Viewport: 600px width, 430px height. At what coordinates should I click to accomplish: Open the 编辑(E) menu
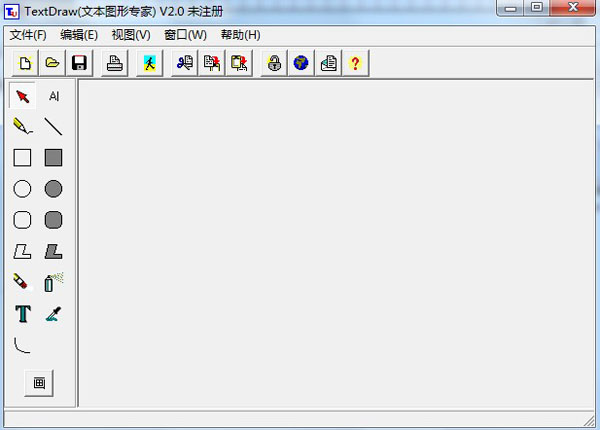tap(79, 35)
